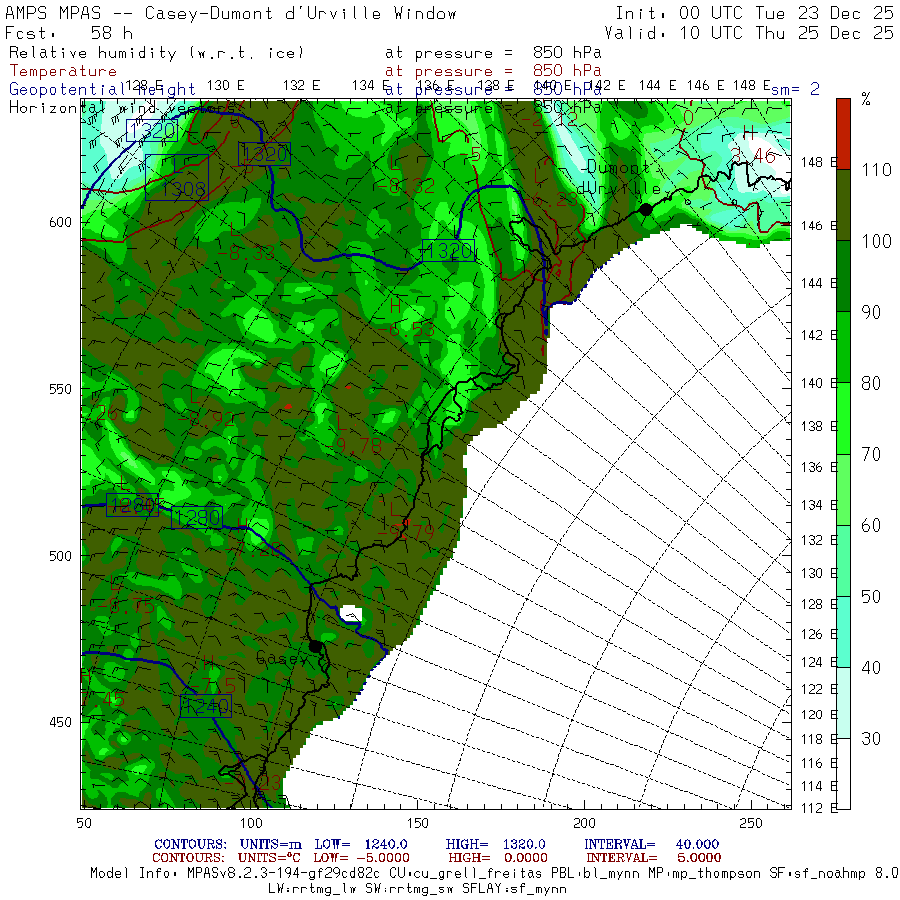This screenshot has width=900, height=900.
Task: Click the blue Geopotential height legend label
Action: click(x=102, y=90)
